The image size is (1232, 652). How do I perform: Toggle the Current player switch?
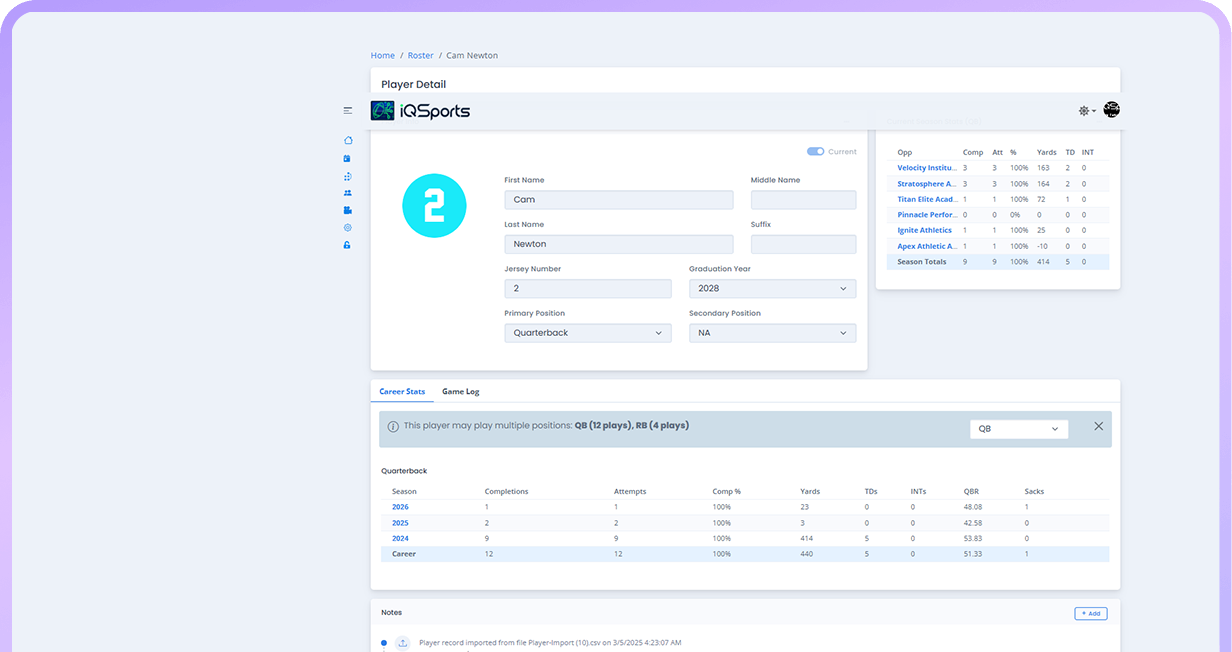(x=815, y=152)
